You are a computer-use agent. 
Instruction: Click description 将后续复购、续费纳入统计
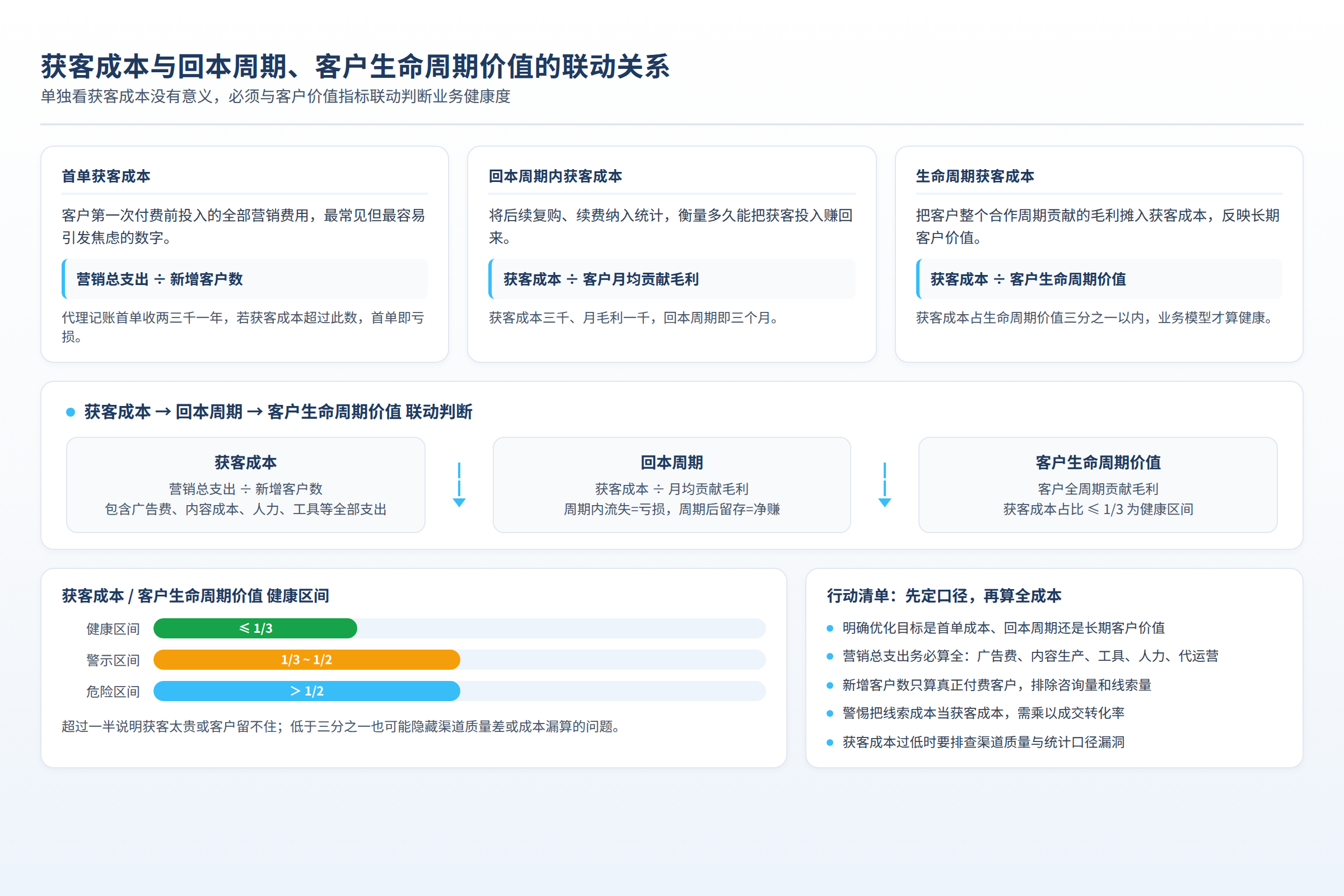point(671,226)
